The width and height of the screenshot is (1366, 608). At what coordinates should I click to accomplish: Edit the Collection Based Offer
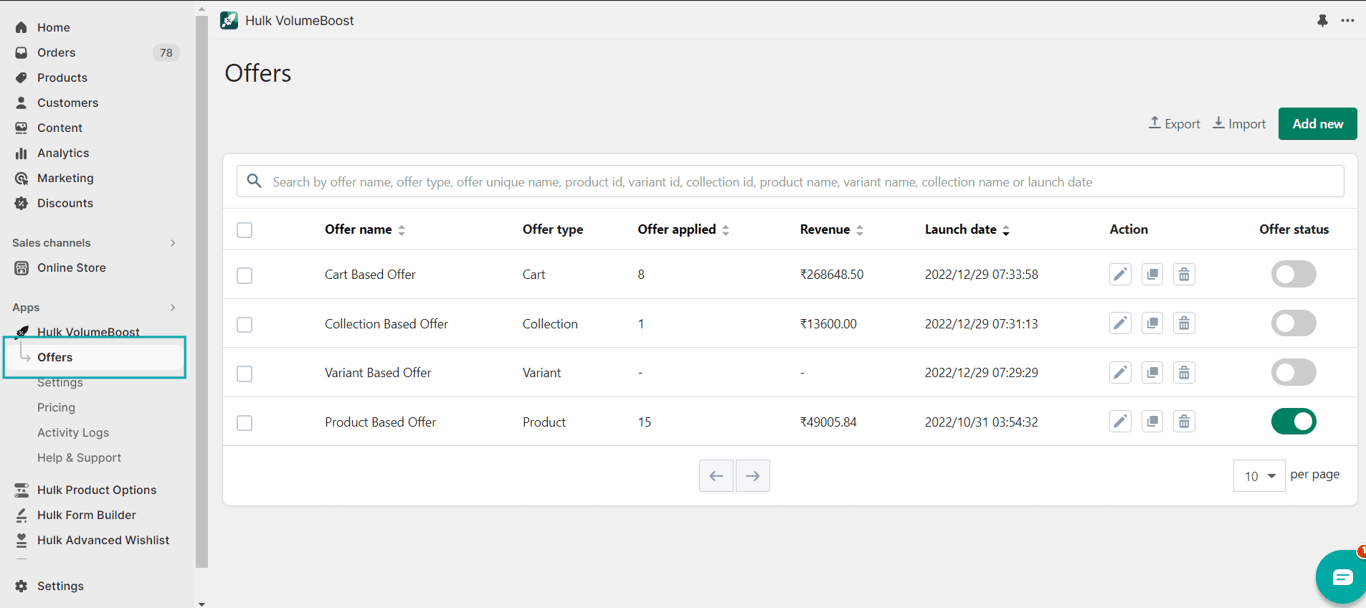pos(1120,323)
